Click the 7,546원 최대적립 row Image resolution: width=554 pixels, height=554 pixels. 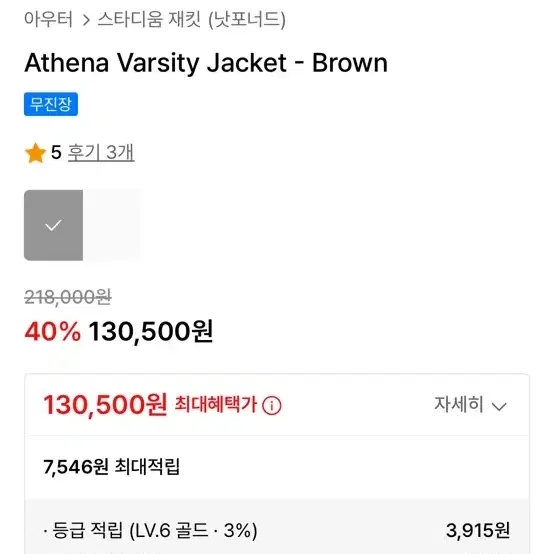pos(277,467)
